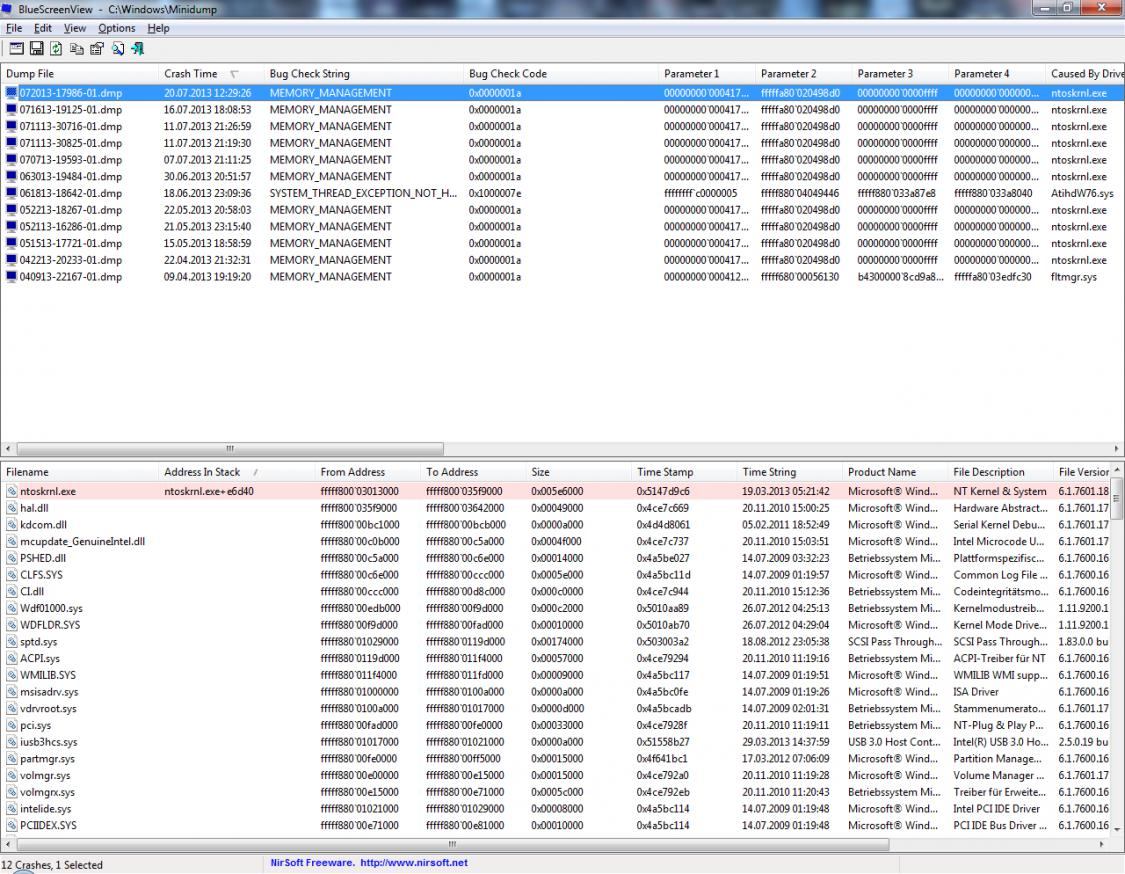Viewport: 1125px width, 874px height.
Task: Click the fltmgr.sys caused-by-driver cell
Action: [x=1073, y=277]
